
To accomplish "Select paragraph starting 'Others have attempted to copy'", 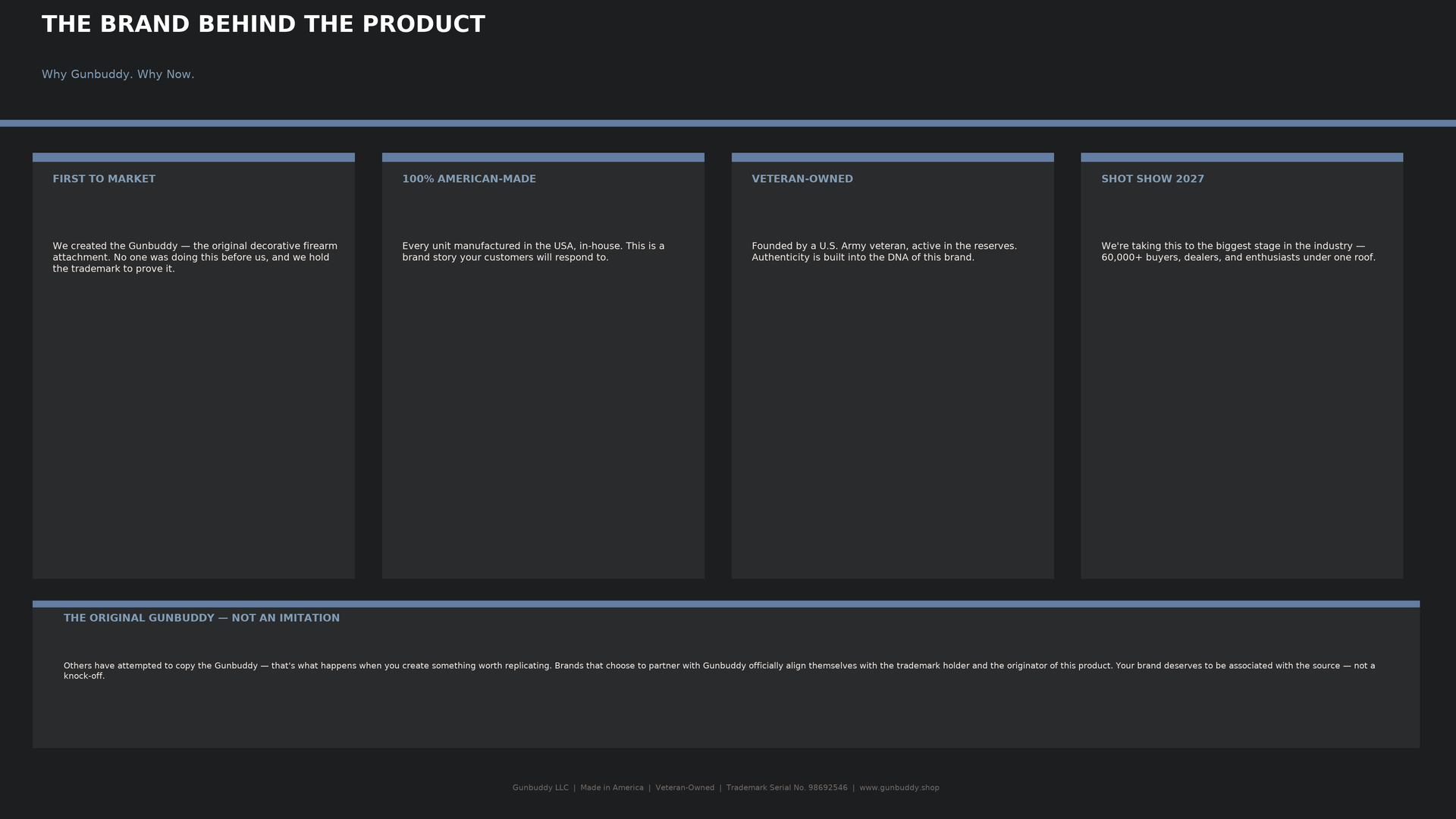I will tap(719, 670).
